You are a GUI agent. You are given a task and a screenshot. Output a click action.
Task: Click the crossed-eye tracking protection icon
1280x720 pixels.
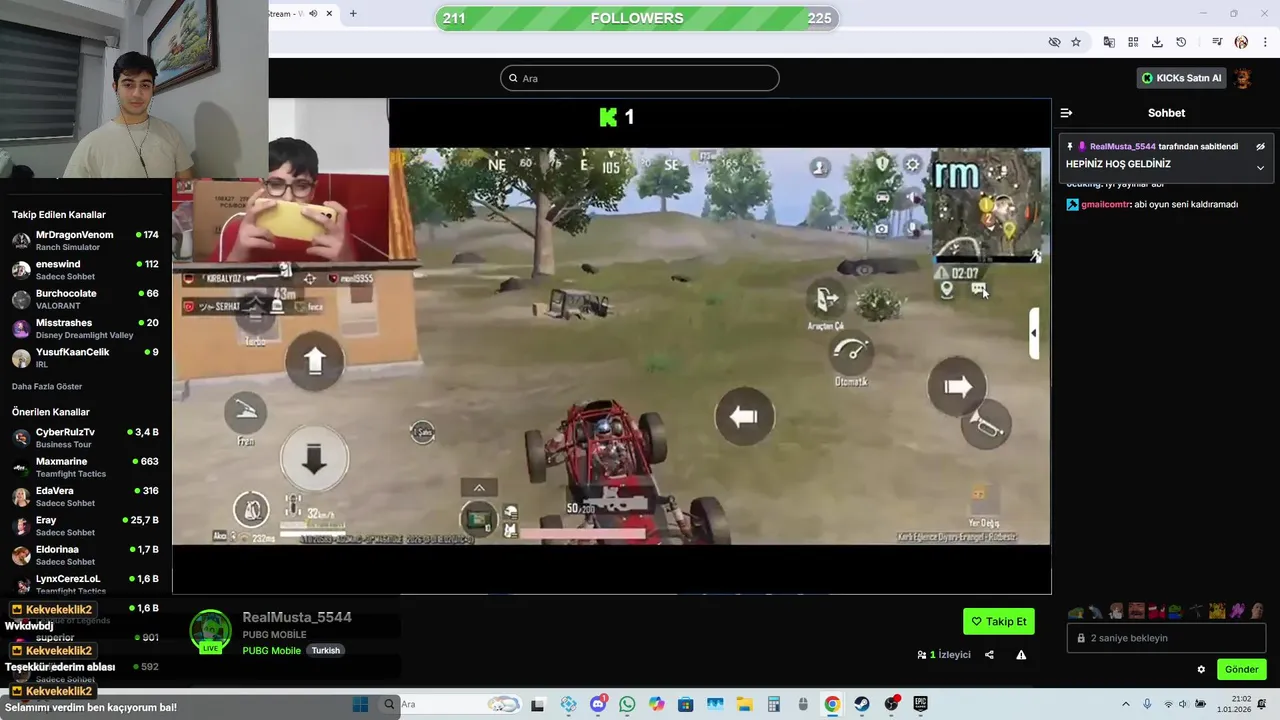(x=1054, y=42)
